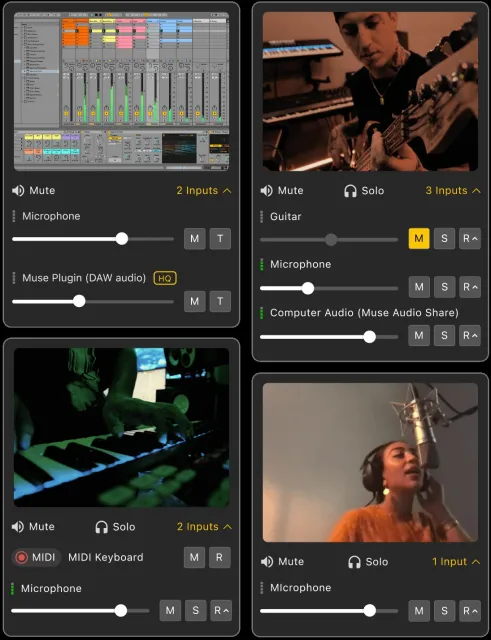The image size is (491, 640).
Task: Click the speaker Mute icon under guitarist video
Action: pyautogui.click(x=267, y=191)
